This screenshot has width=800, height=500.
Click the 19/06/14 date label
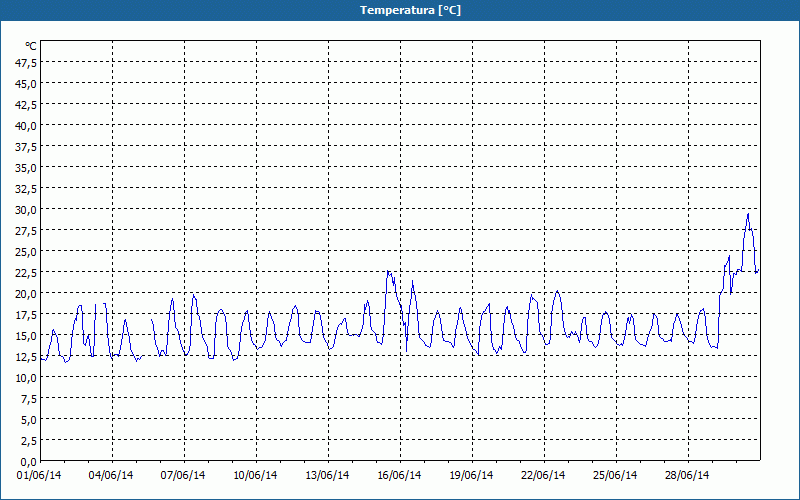pyautogui.click(x=471, y=475)
